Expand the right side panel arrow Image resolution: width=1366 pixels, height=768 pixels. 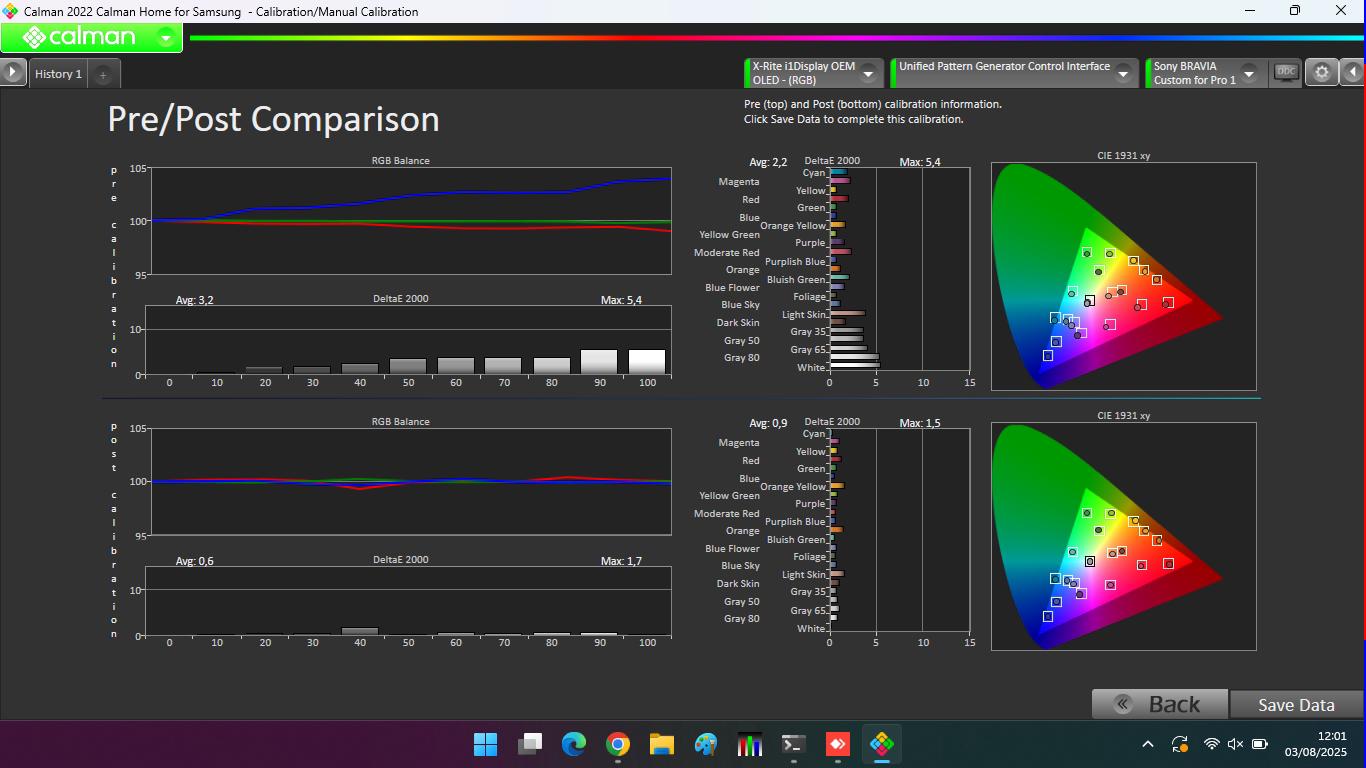coord(1353,72)
